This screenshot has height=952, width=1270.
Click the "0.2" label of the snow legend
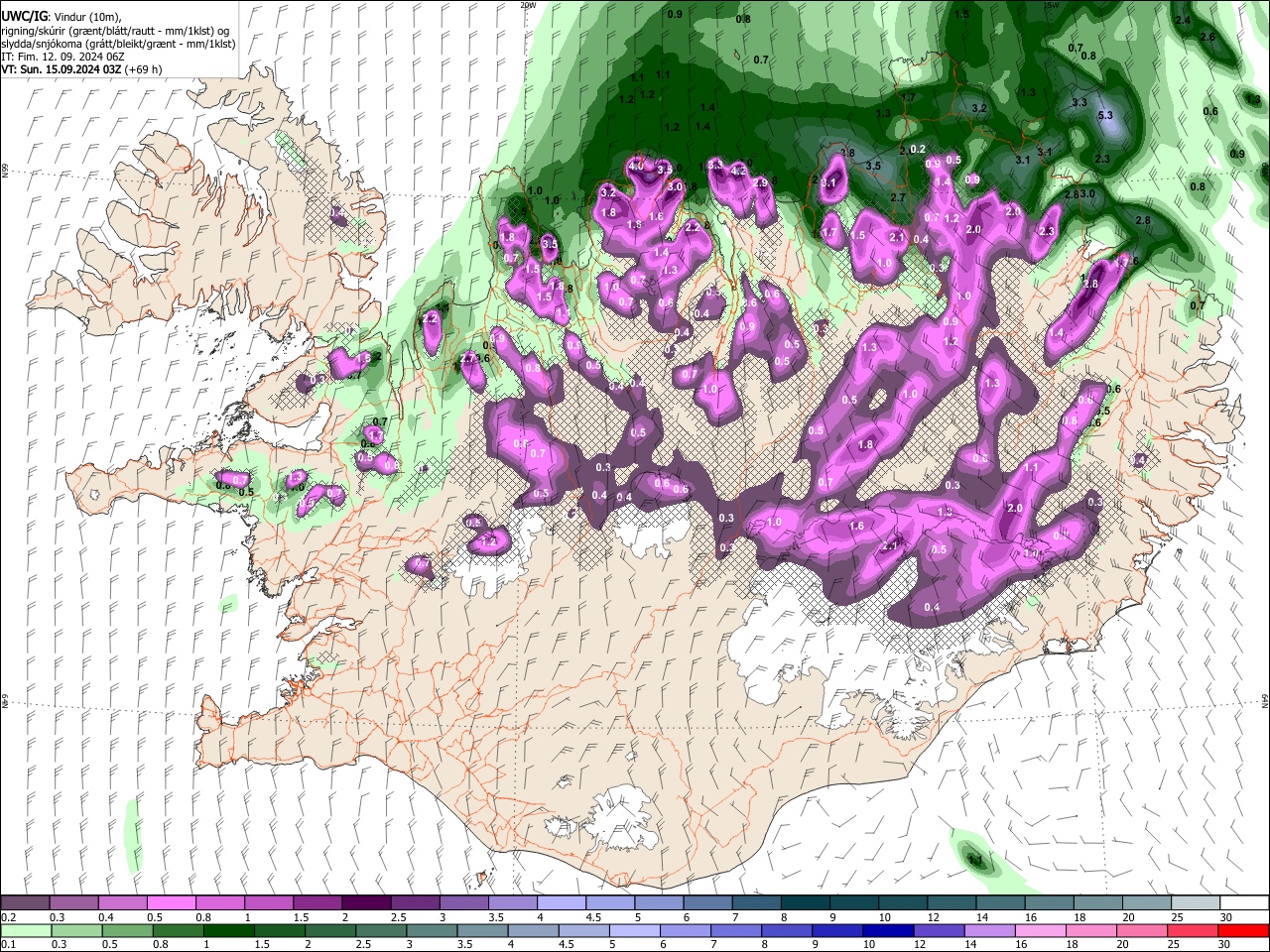8,917
